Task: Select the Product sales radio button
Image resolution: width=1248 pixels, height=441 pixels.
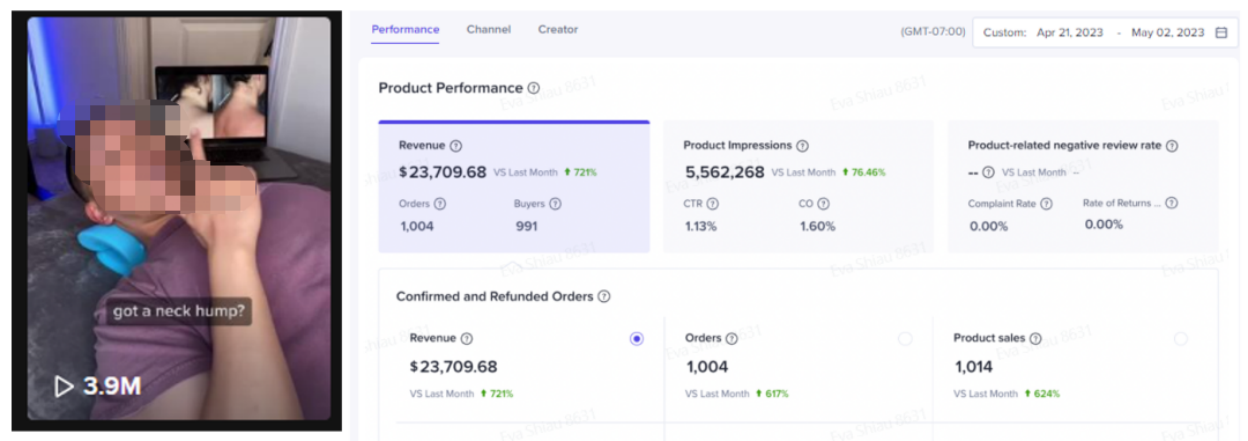Action: (x=1180, y=339)
